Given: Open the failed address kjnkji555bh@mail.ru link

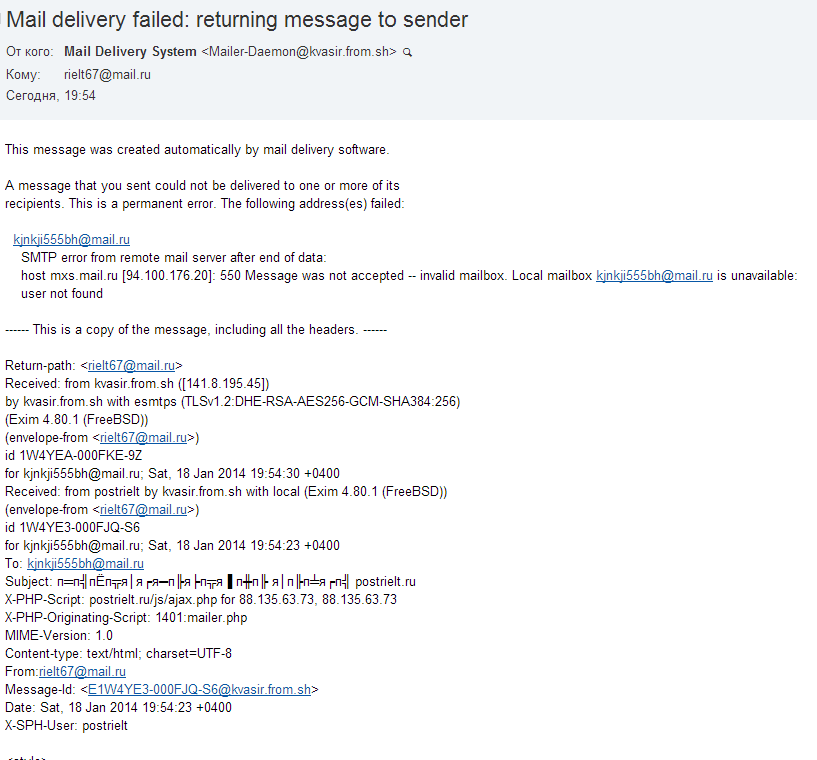Looking at the screenshot, I should (x=71, y=240).
